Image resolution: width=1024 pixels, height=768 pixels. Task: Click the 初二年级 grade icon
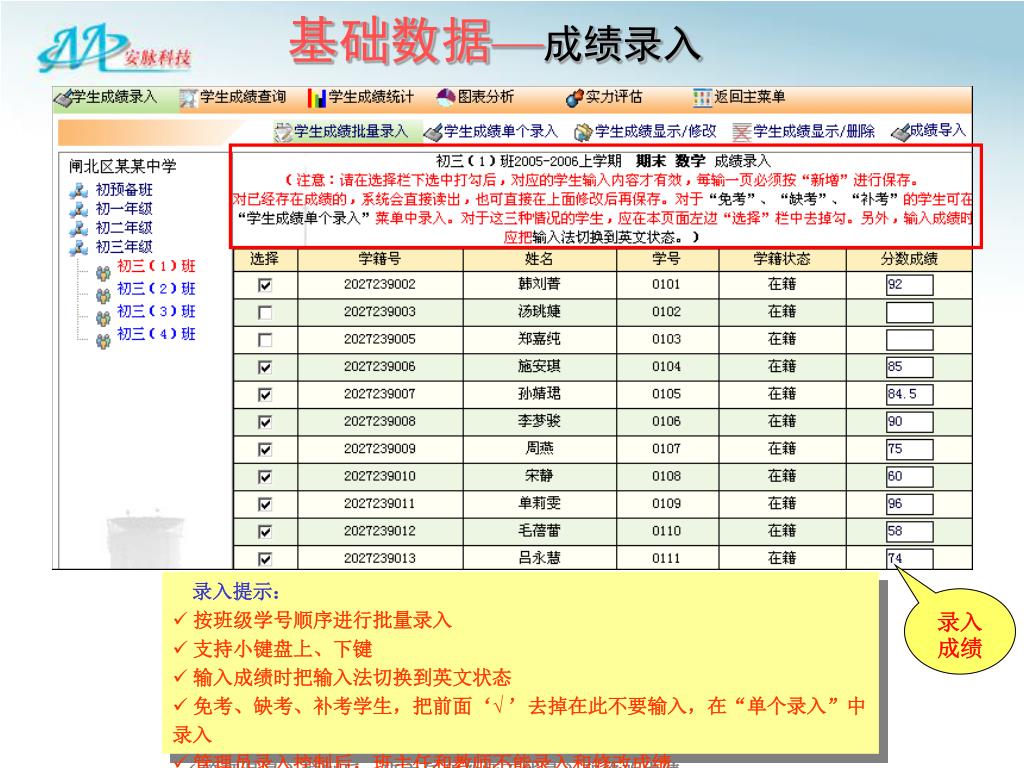click(79, 228)
